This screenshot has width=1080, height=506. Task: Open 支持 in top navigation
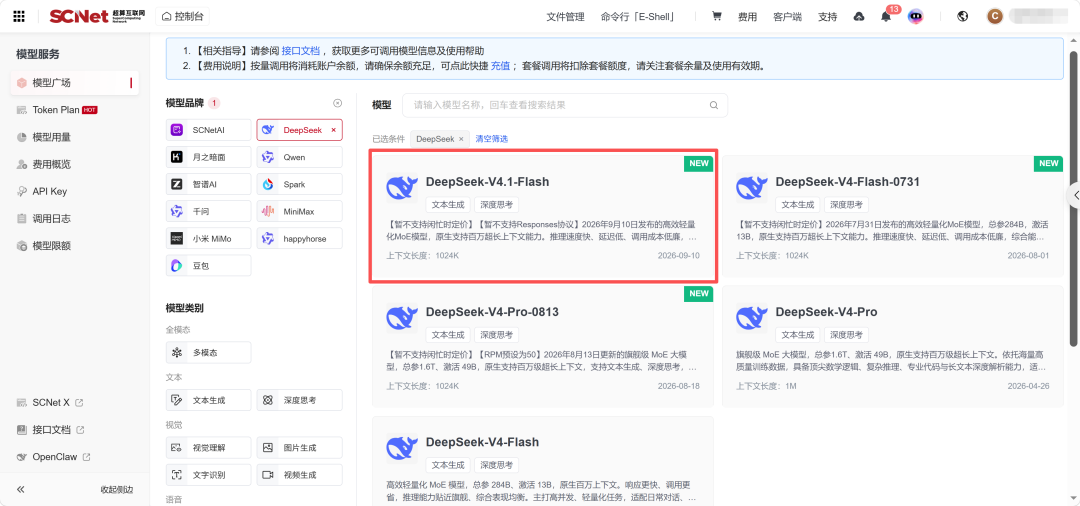point(827,17)
